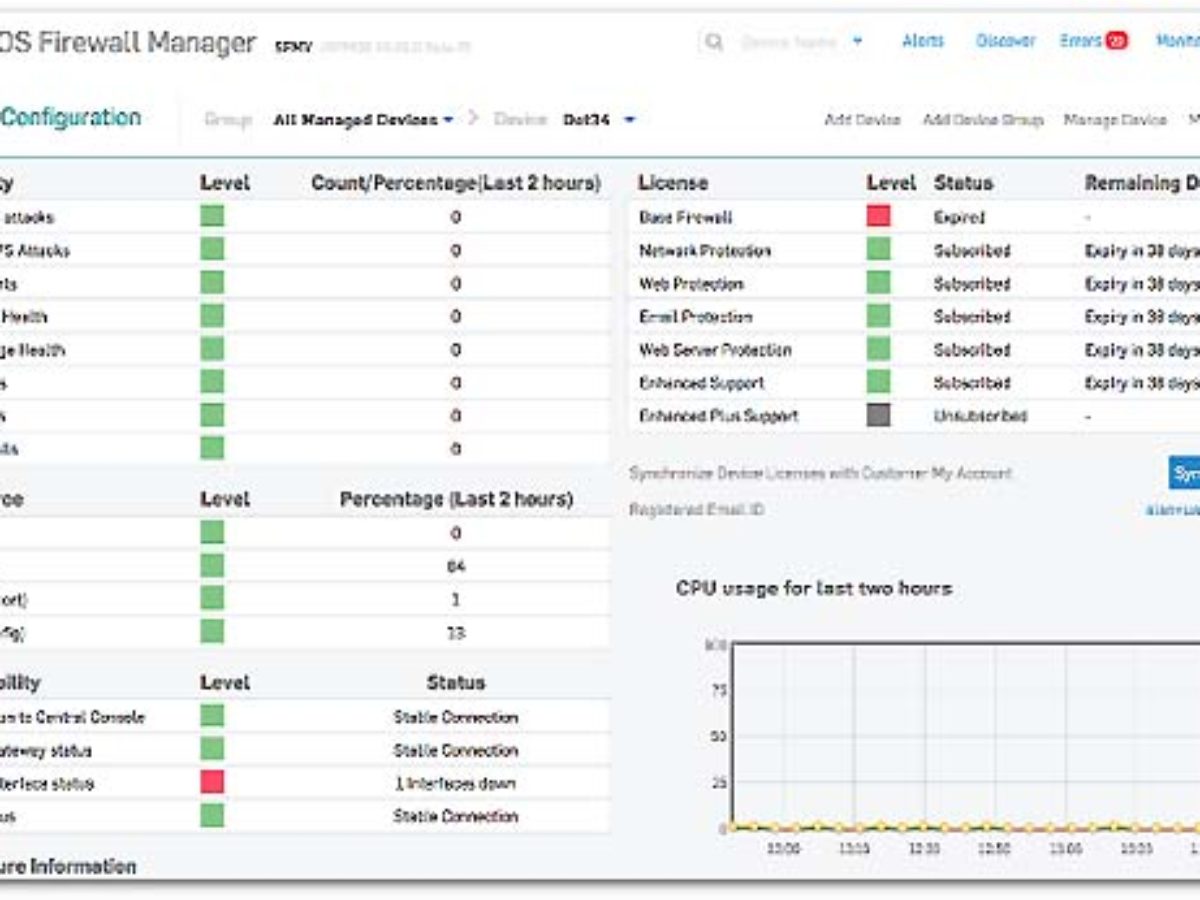Click the green Web Server Protection indicator
This screenshot has height=900, width=1200.
(879, 349)
